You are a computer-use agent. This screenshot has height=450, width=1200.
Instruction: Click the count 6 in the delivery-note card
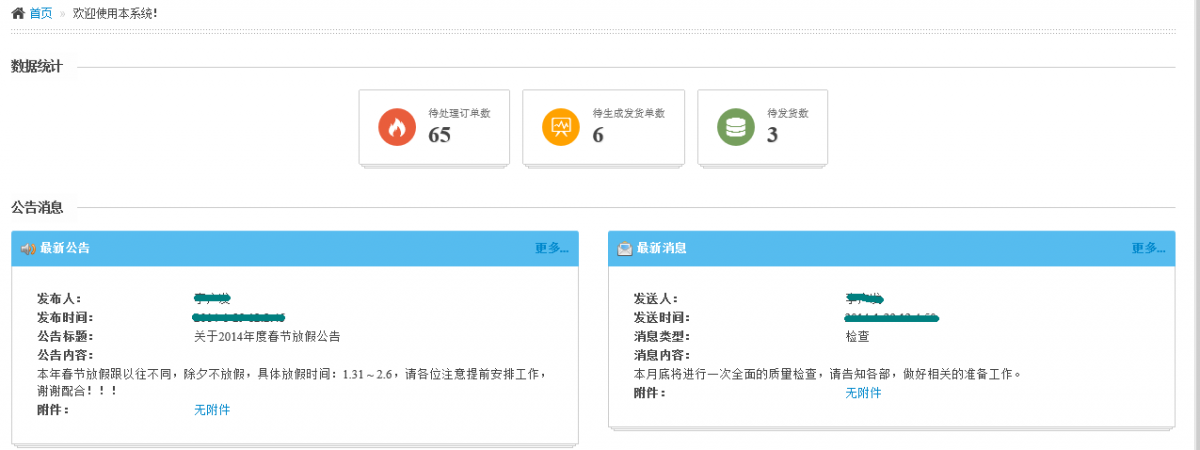(598, 135)
